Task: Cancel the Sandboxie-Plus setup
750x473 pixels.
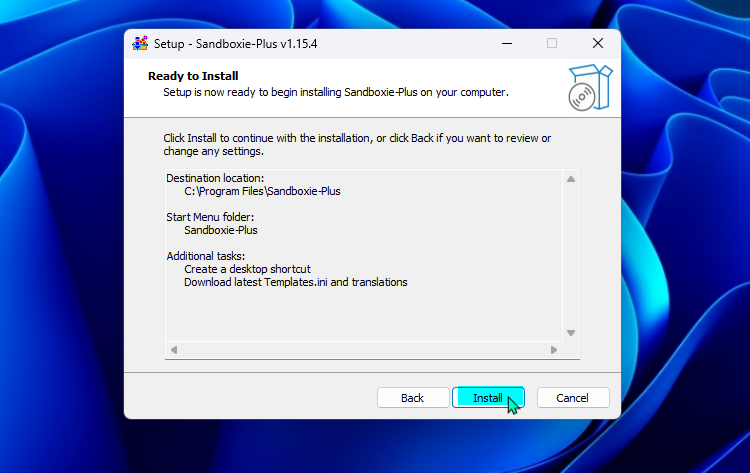Action: [x=573, y=397]
